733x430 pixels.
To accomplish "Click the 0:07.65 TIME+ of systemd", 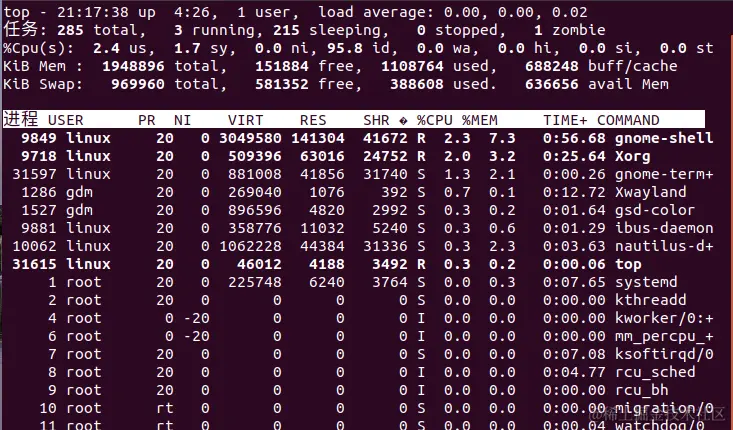I will click(x=574, y=282).
